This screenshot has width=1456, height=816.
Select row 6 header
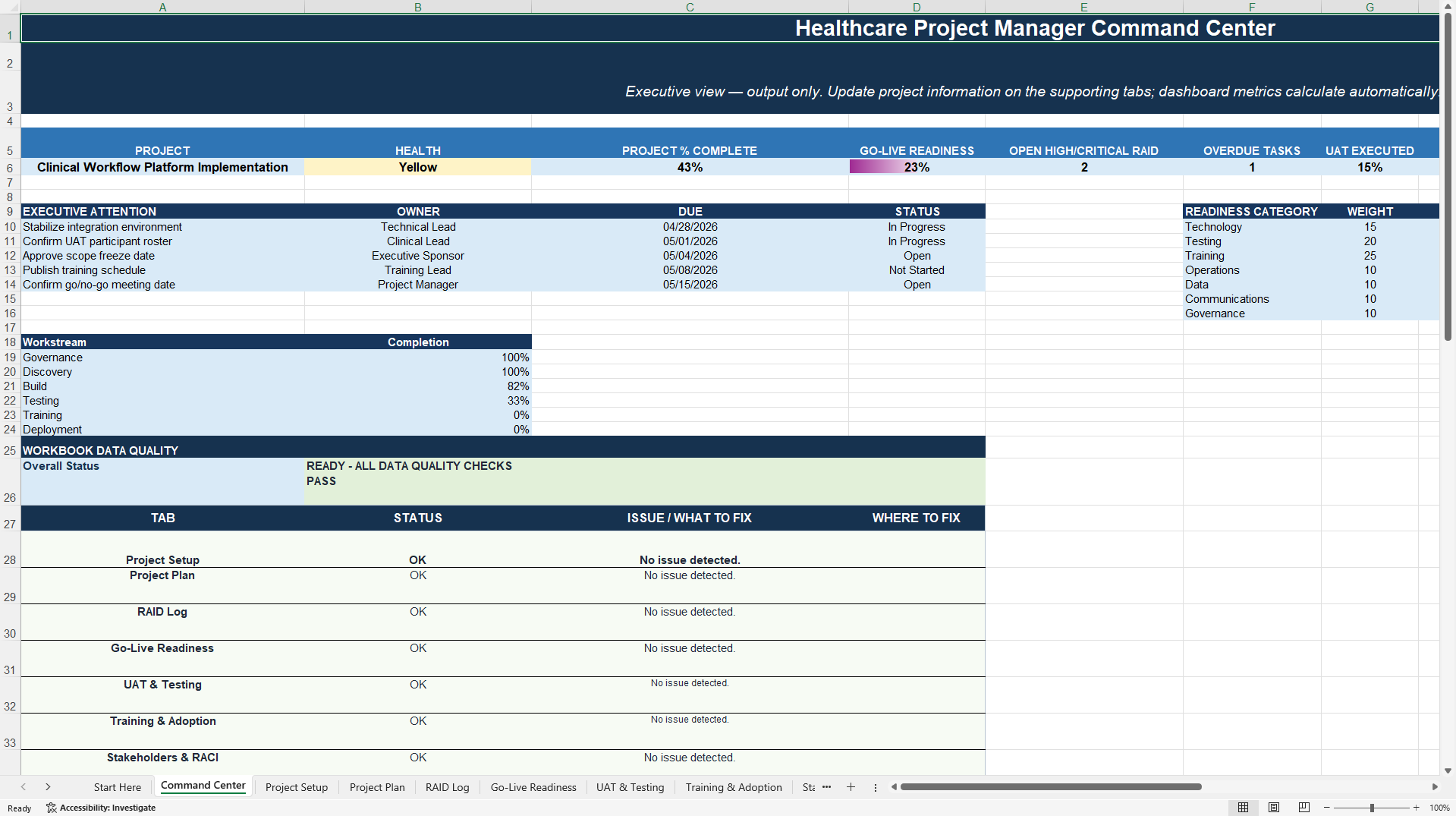(x=10, y=168)
